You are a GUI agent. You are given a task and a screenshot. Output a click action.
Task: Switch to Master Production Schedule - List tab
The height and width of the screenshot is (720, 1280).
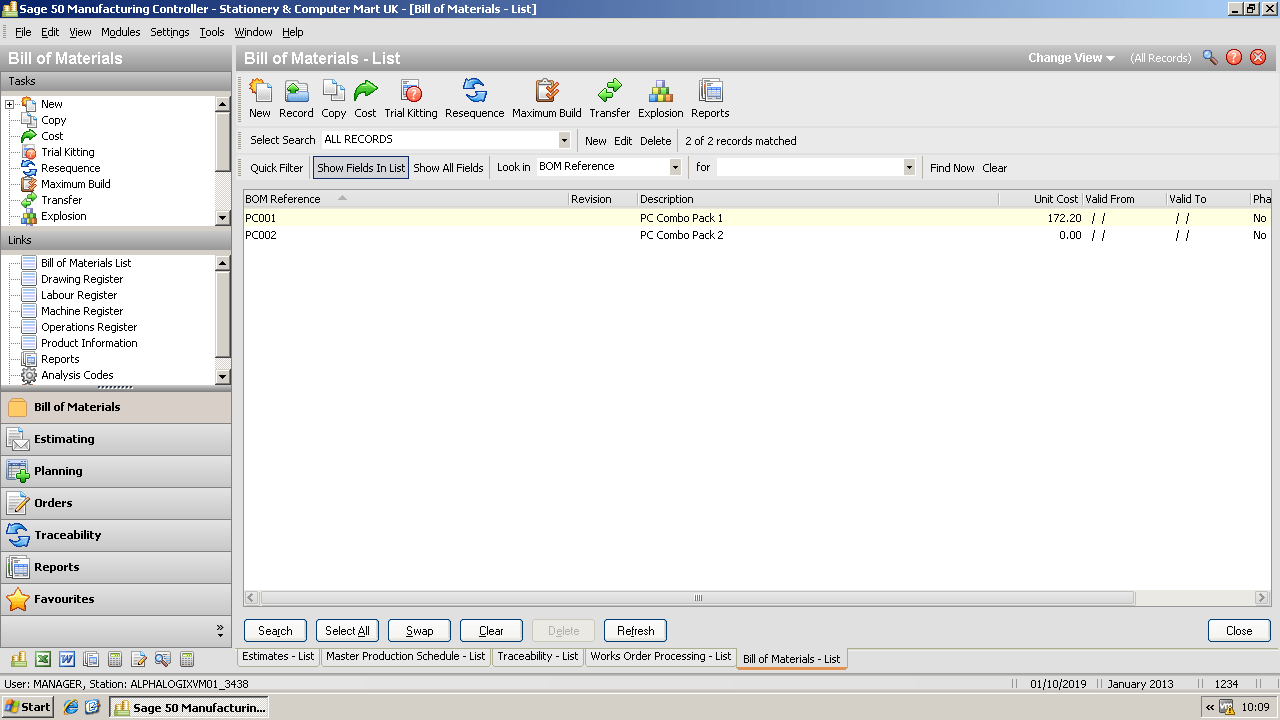click(405, 657)
